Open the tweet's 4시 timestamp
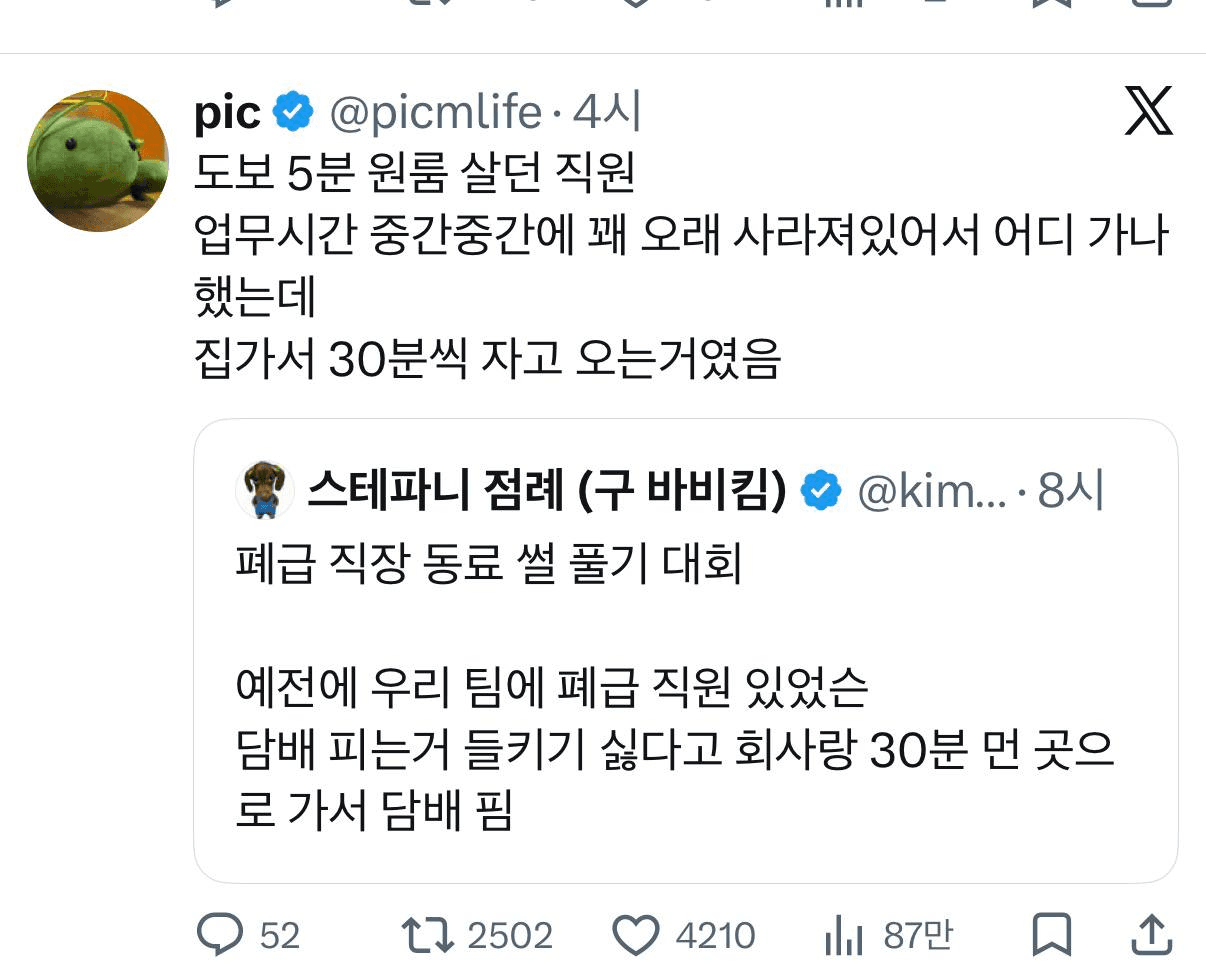The width and height of the screenshot is (1206, 962). pyautogui.click(x=606, y=113)
